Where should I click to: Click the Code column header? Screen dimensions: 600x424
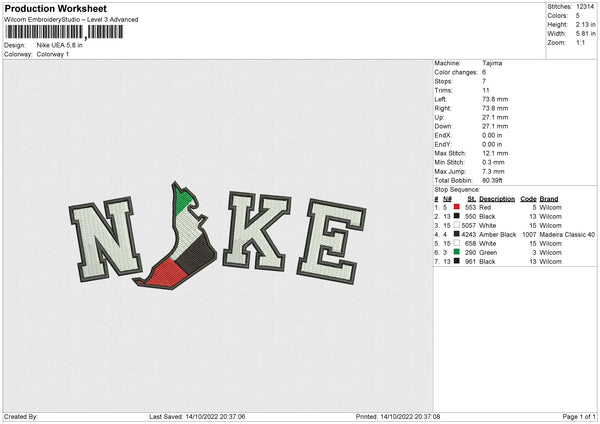coord(528,199)
